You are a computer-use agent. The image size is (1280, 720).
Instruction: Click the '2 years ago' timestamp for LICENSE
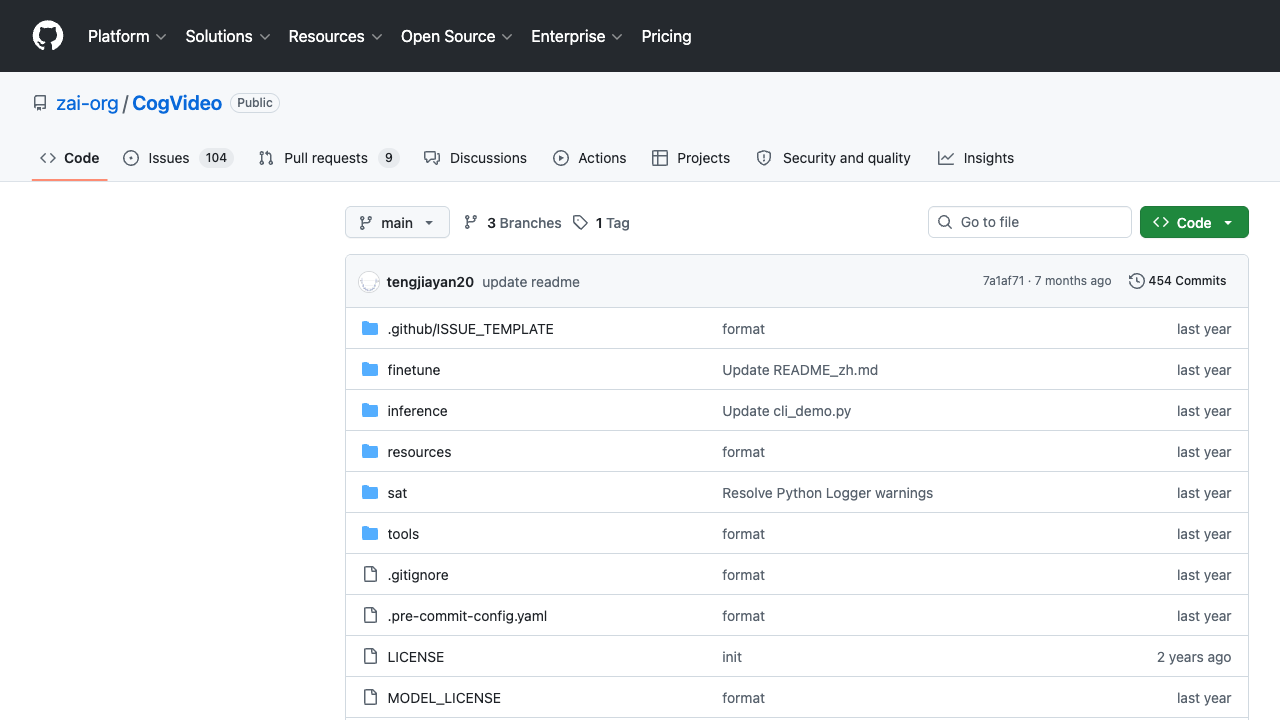(1194, 657)
